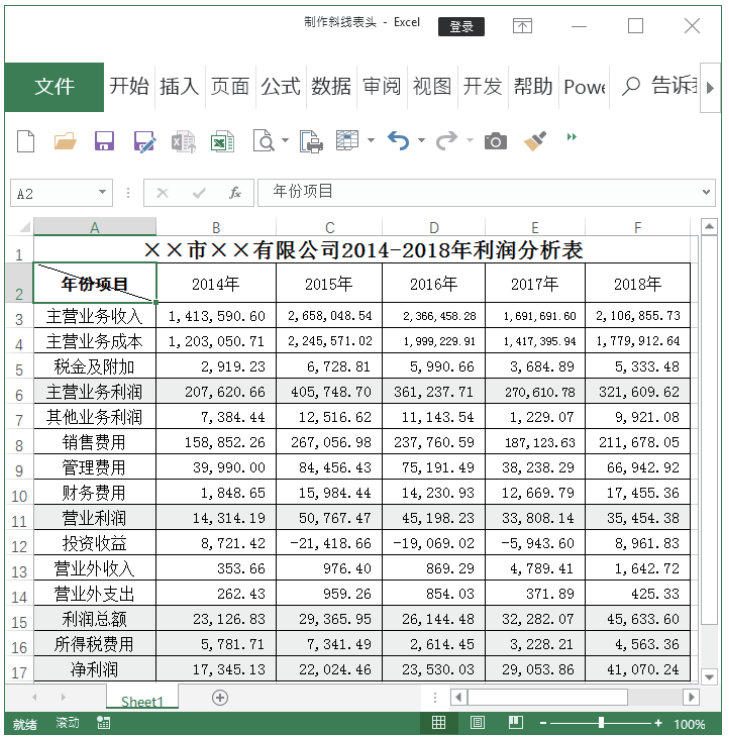Switch to the 视图 View tab
This screenshot has width=729, height=743.
pyautogui.click(x=432, y=87)
